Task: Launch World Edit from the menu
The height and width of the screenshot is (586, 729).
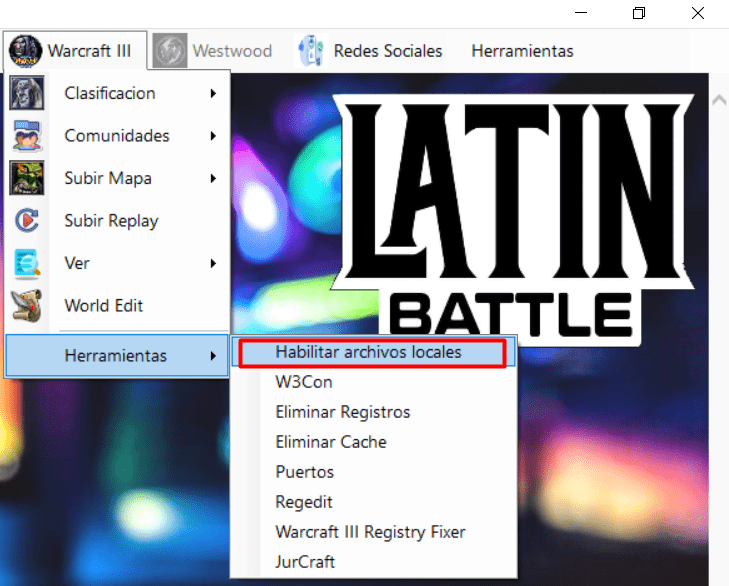Action: click(x=117, y=306)
